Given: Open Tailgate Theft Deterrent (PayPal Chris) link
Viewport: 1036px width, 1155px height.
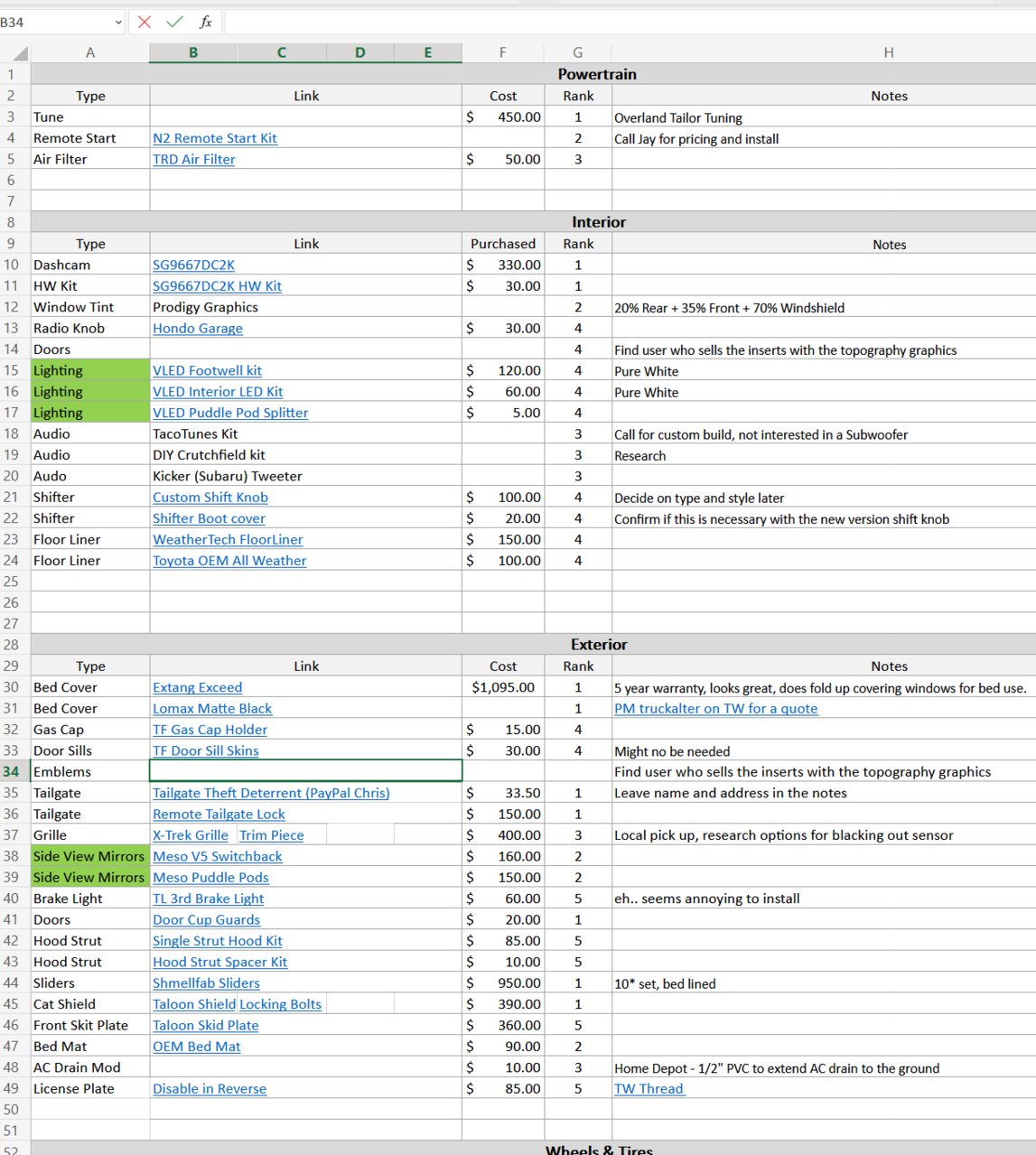Looking at the screenshot, I should tap(271, 793).
